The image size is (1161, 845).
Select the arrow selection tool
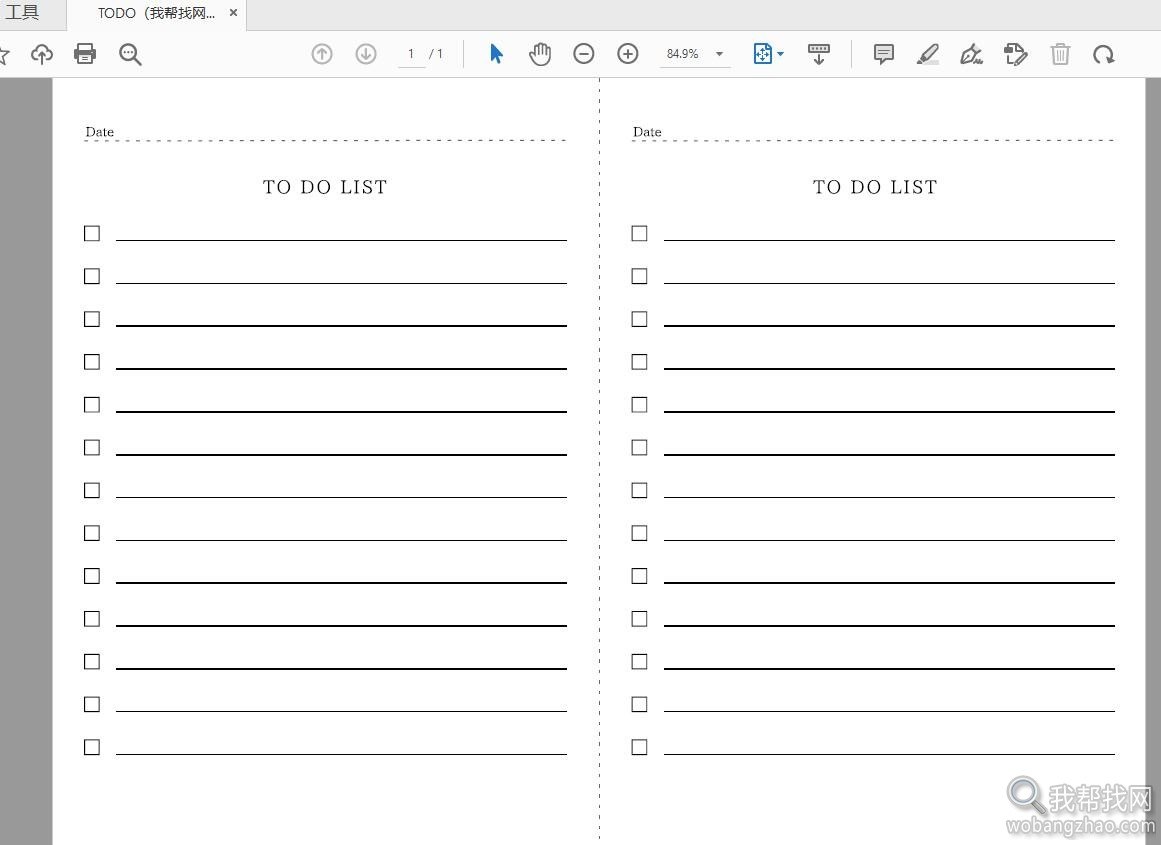click(x=496, y=53)
